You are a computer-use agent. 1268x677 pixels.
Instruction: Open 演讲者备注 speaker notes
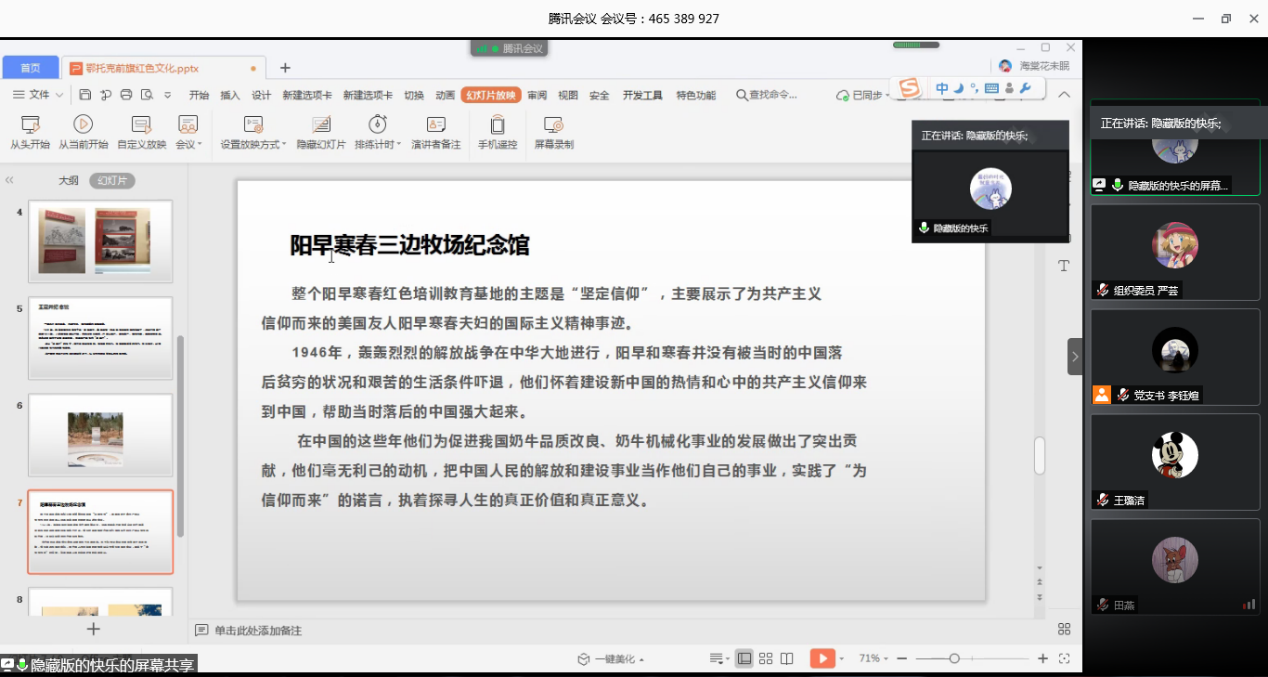pyautogui.click(x=436, y=125)
